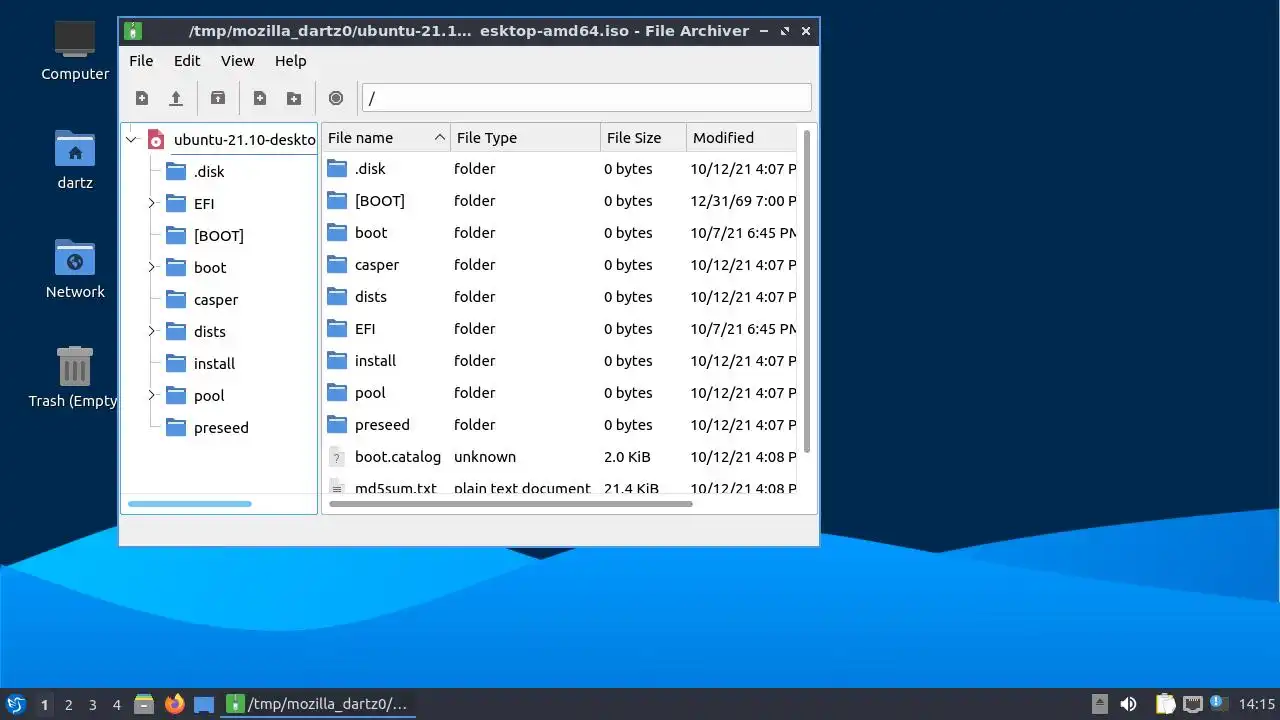The width and height of the screenshot is (1280, 720).
Task: Click the Add folder toolbar icon
Action: click(x=294, y=98)
